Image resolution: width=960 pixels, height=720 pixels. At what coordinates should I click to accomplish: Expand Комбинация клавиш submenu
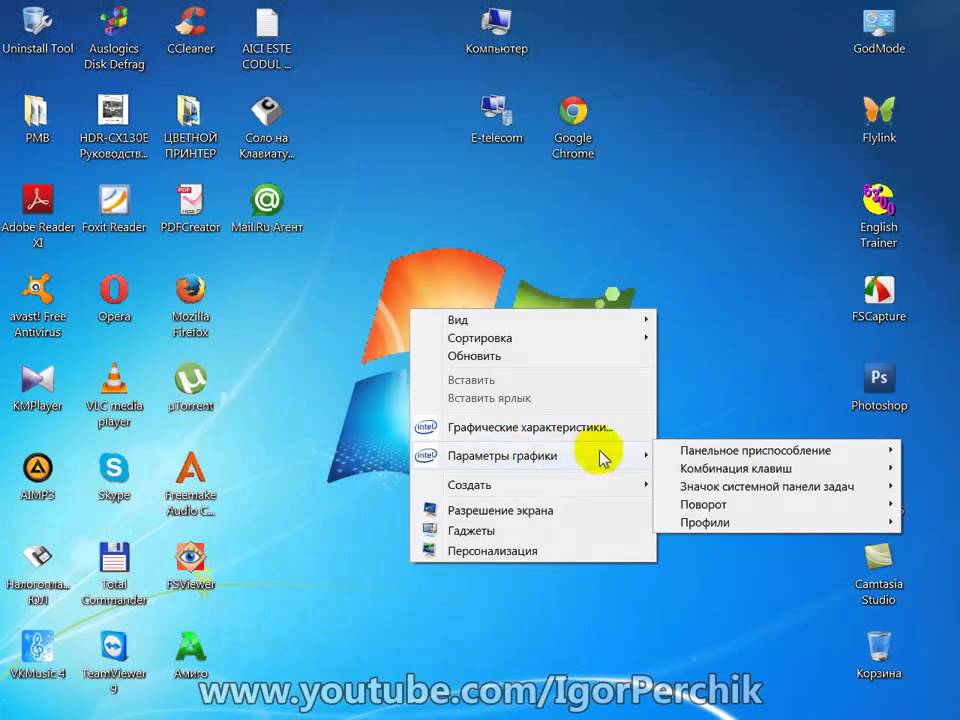click(x=778, y=468)
